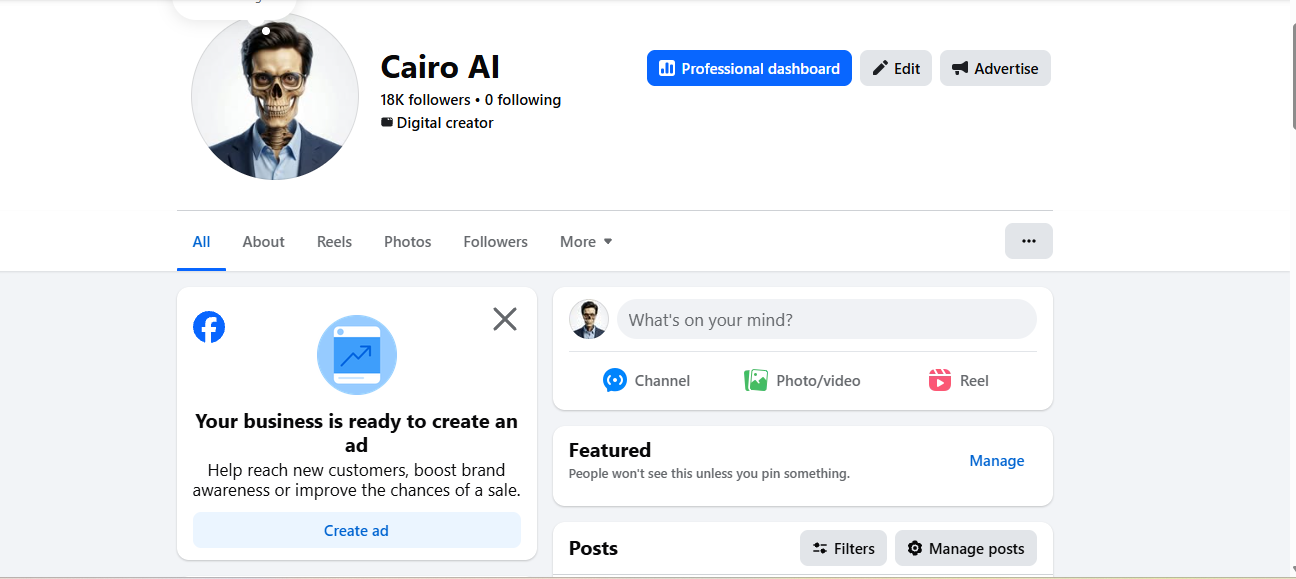Switch to the About tab
Screen dimensions: 1296x579
(264, 241)
